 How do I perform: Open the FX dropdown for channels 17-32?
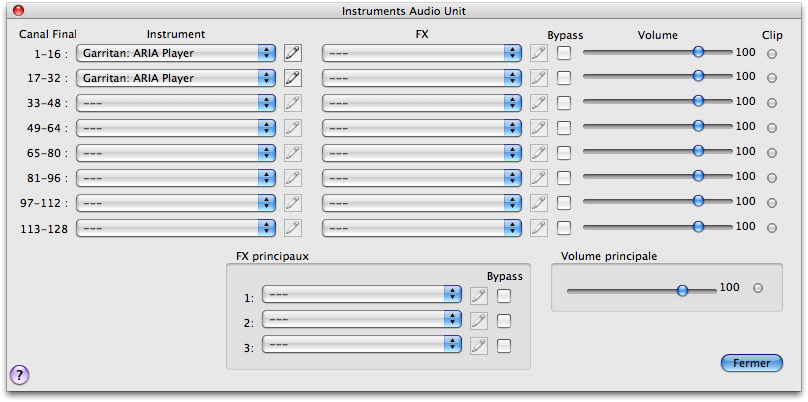(422, 77)
